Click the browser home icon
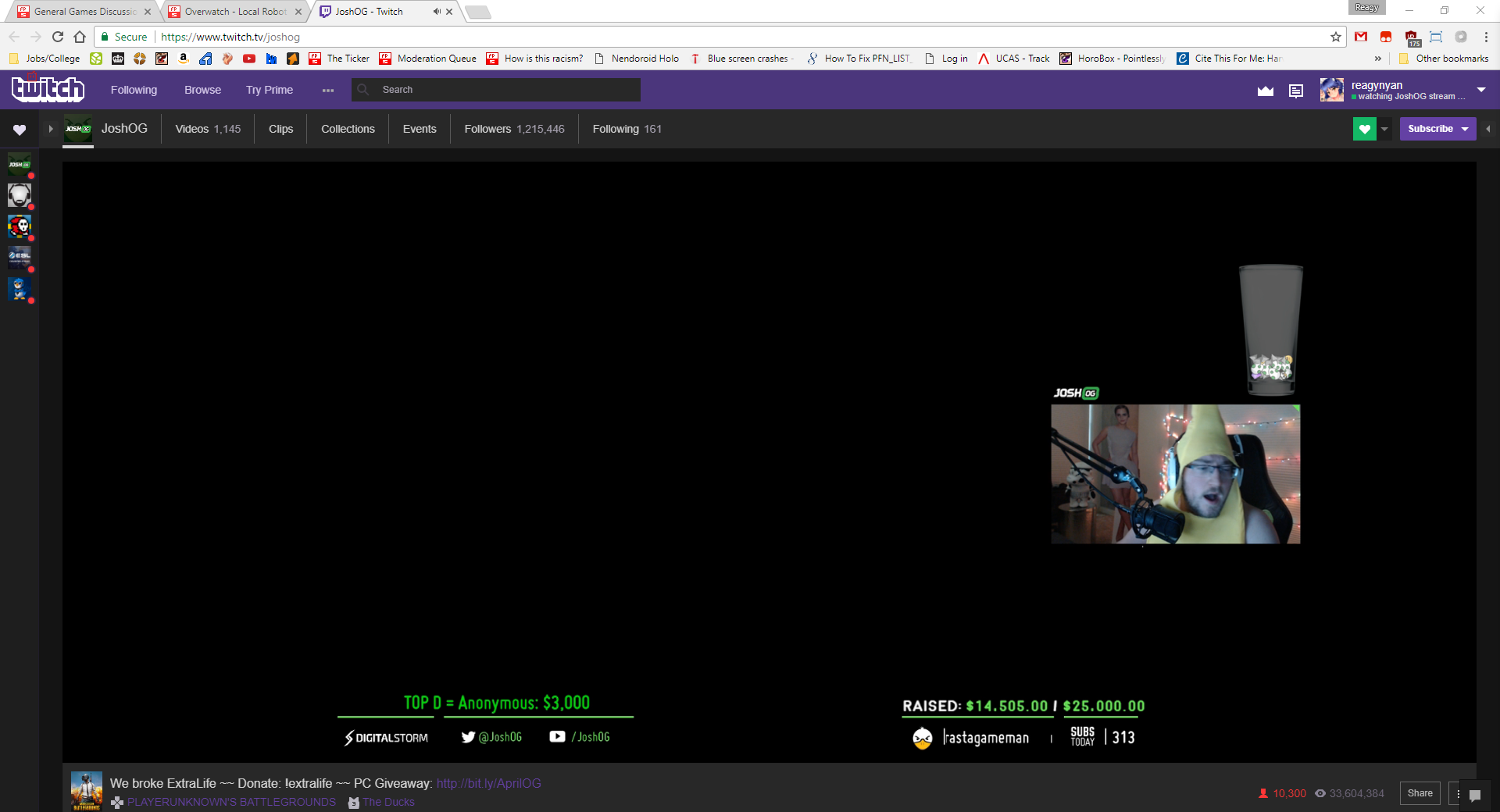This screenshot has height=812, width=1500. pos(80,37)
